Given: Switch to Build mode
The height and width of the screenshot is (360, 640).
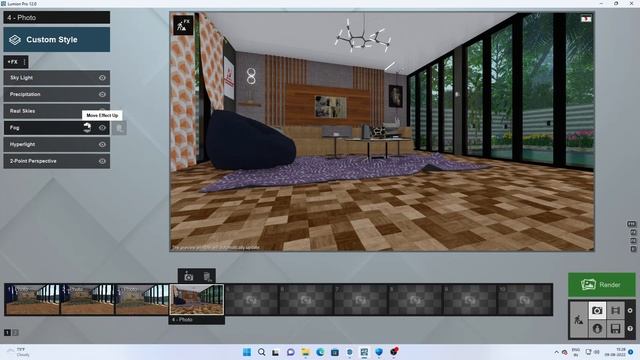Looking at the screenshot, I should tap(578, 320).
